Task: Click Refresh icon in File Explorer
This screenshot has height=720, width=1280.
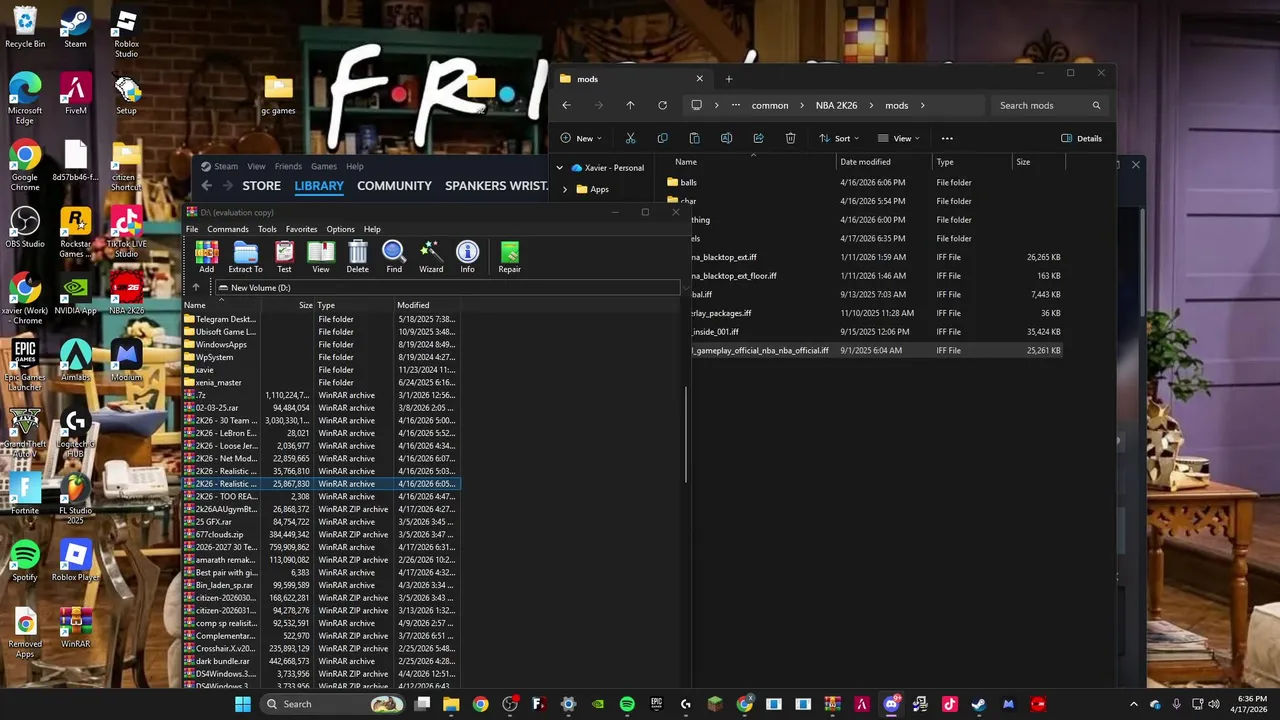Action: 662,105
